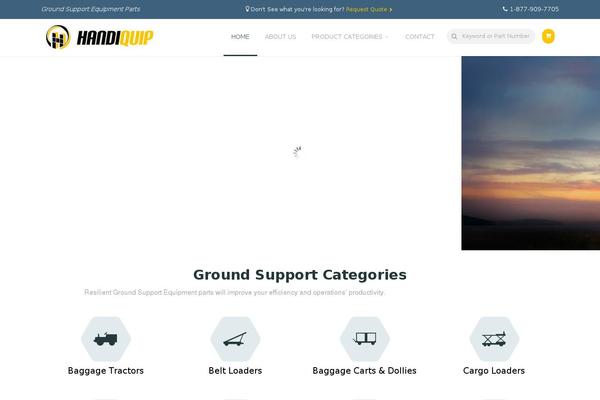This screenshot has width=600, height=400.
Task: Click the Request Quote link
Action: coord(369,9)
